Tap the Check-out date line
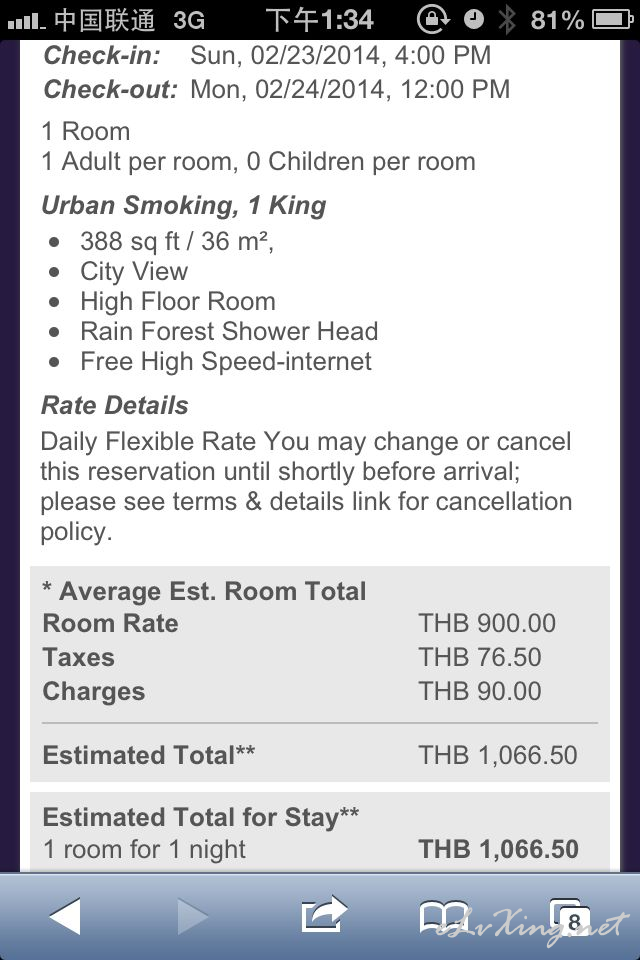This screenshot has width=640, height=960. pyautogui.click(x=277, y=89)
